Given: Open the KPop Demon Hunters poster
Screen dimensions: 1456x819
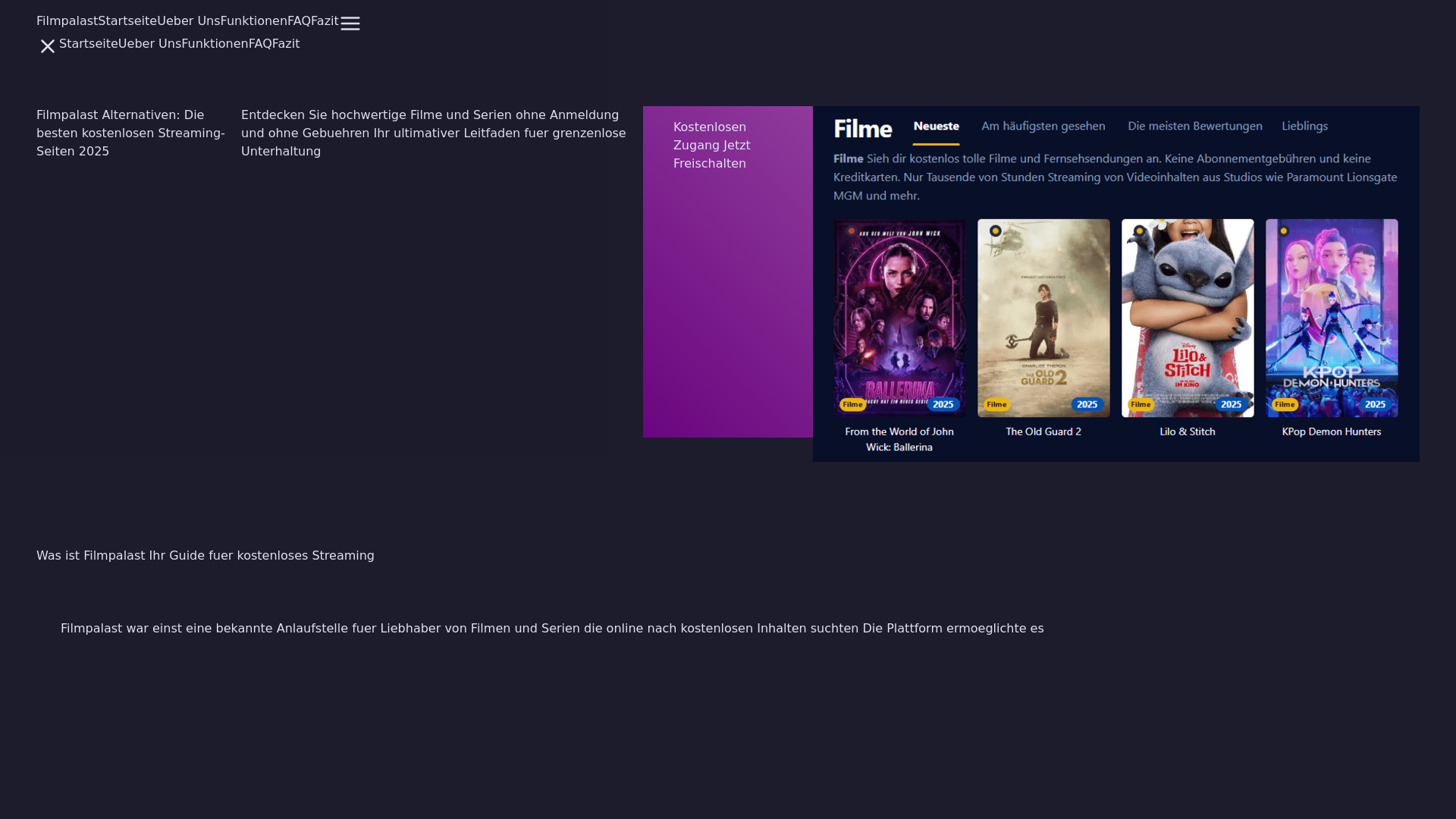Looking at the screenshot, I should coord(1332,318).
